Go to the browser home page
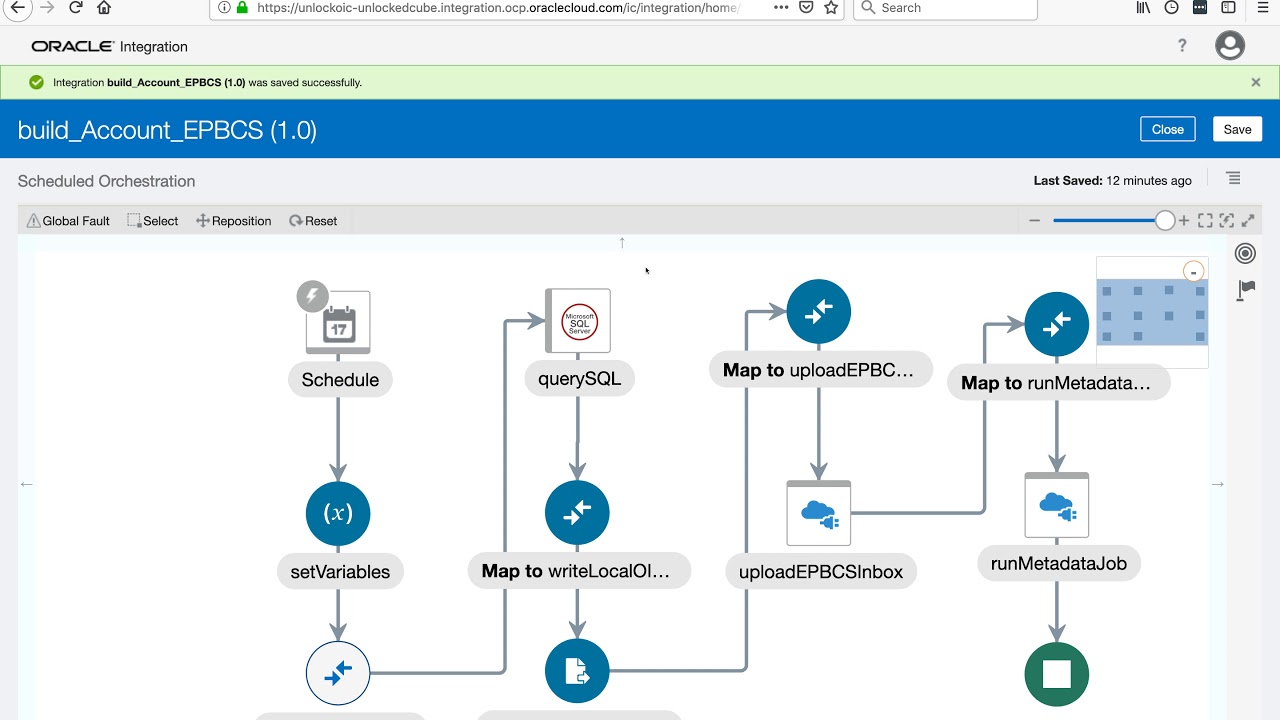The width and height of the screenshot is (1280, 720). click(104, 8)
